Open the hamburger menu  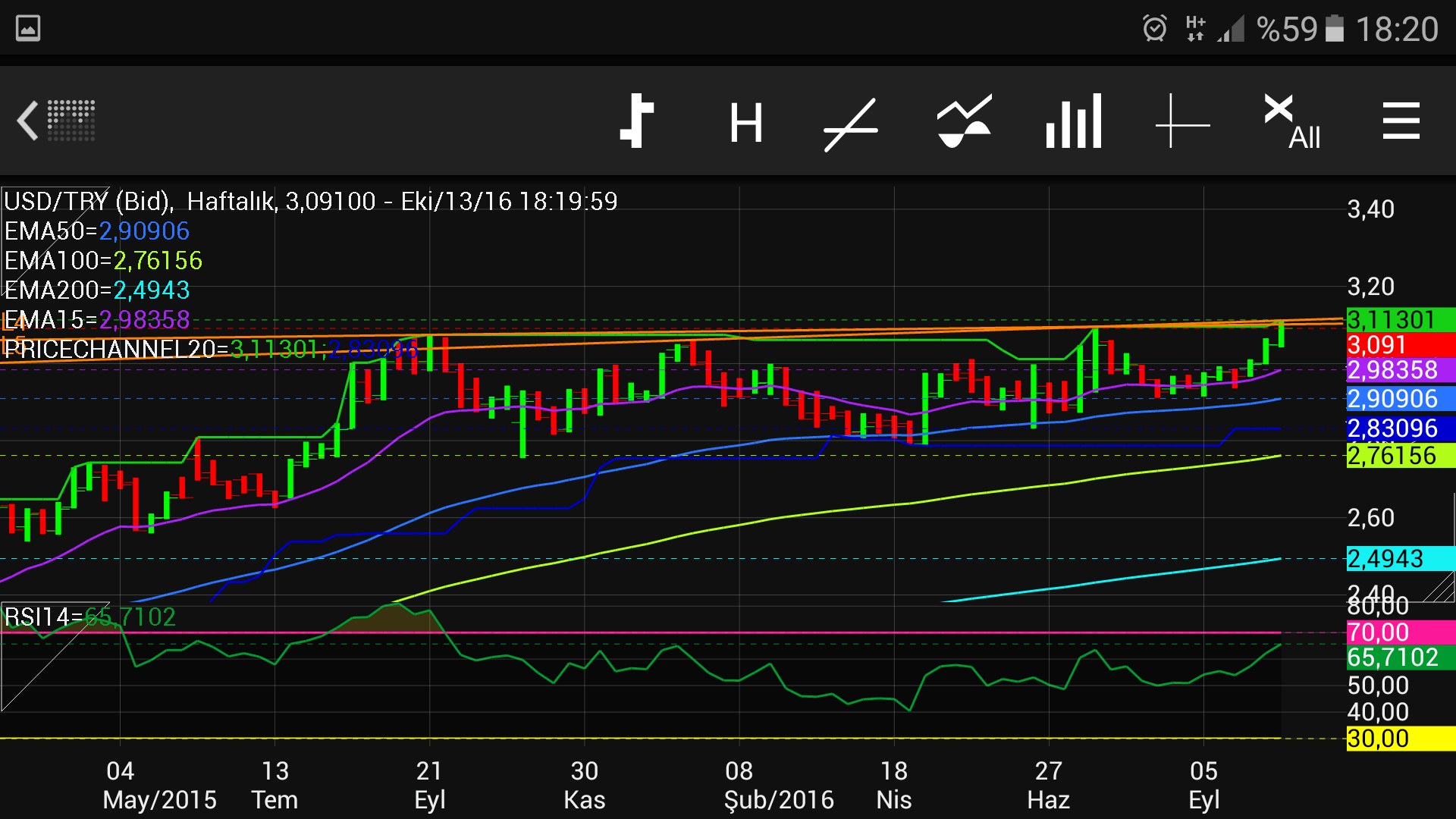[x=1401, y=121]
